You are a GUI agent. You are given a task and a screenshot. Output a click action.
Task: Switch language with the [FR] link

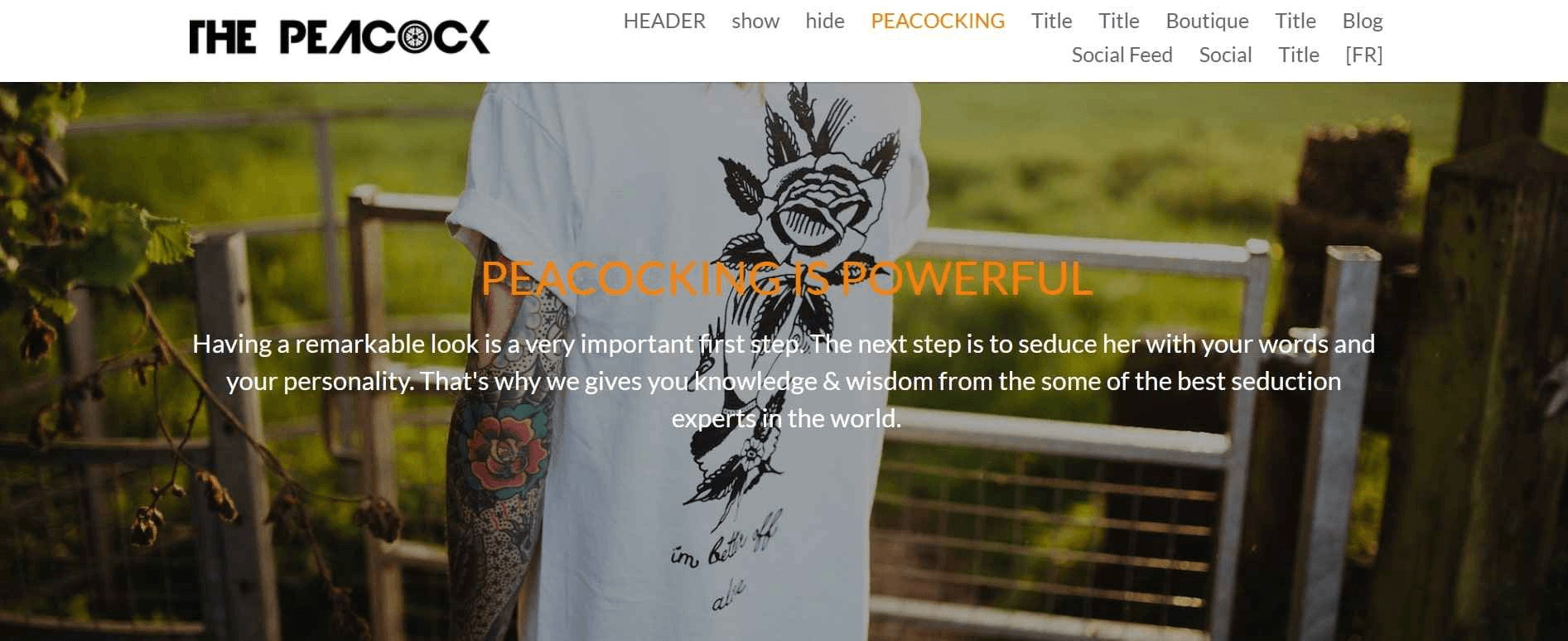(x=1363, y=55)
